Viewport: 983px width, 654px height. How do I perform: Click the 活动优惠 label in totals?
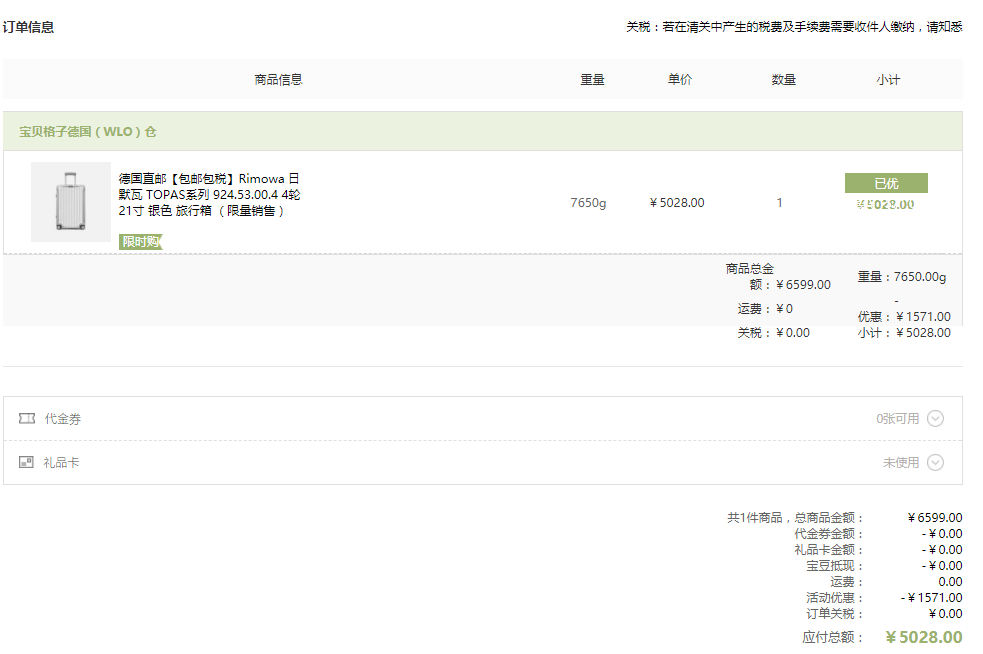tap(834, 598)
